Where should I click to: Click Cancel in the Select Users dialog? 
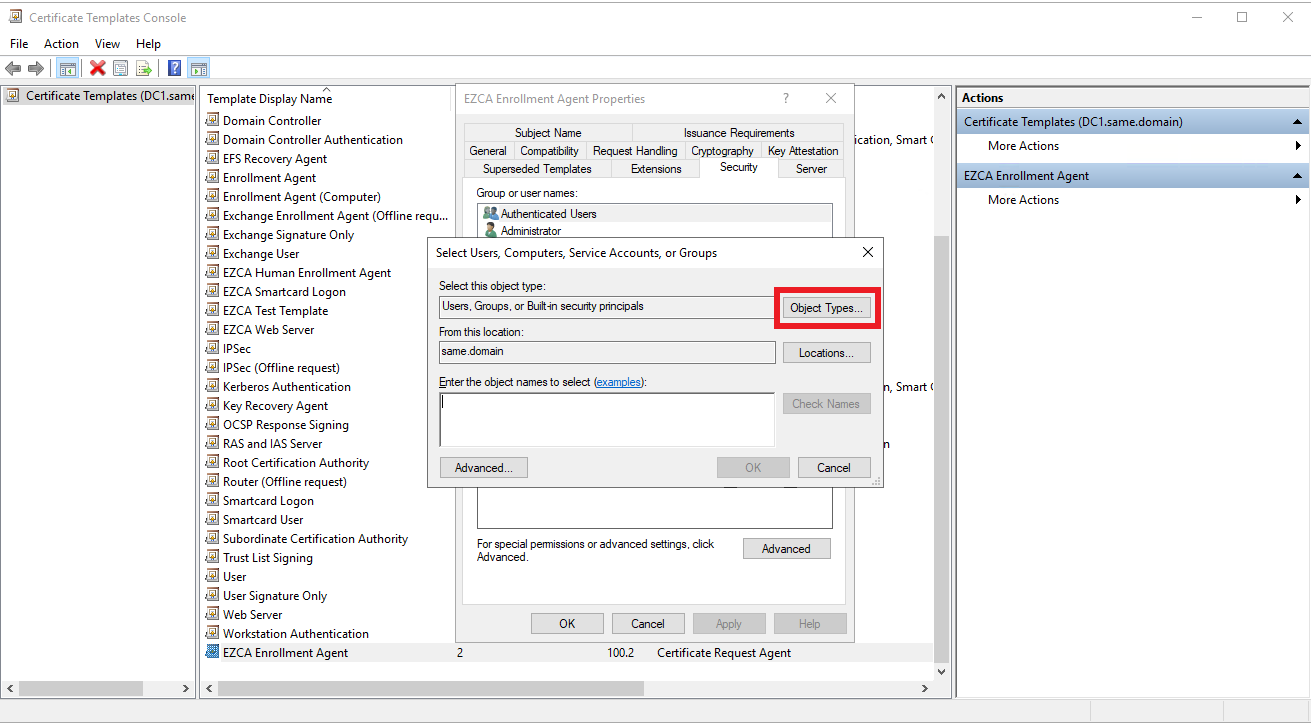point(834,468)
